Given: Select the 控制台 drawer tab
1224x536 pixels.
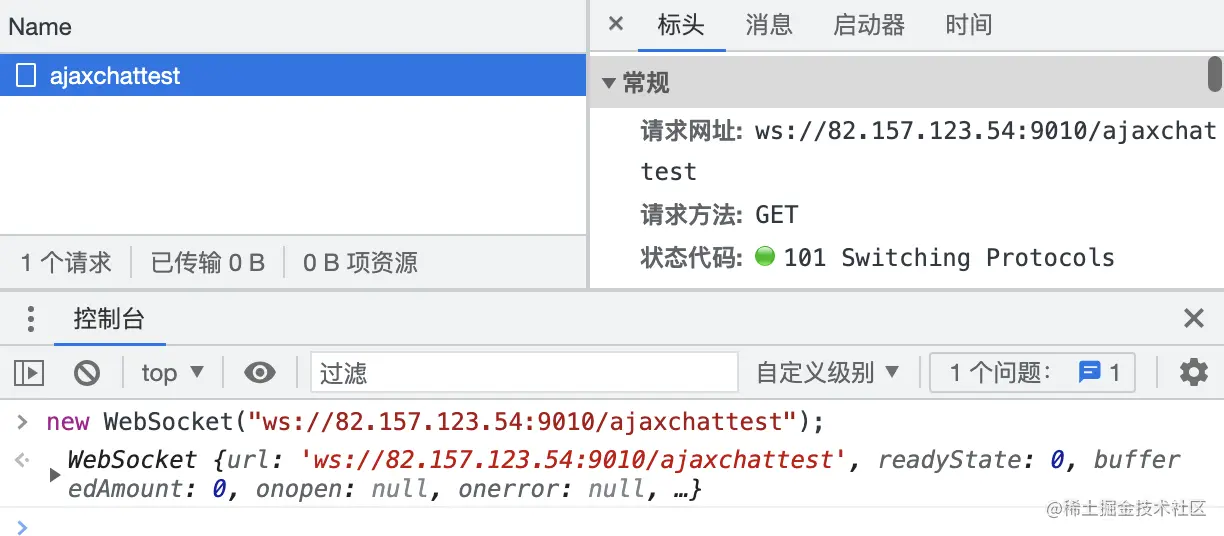Looking at the screenshot, I should 109,319.
